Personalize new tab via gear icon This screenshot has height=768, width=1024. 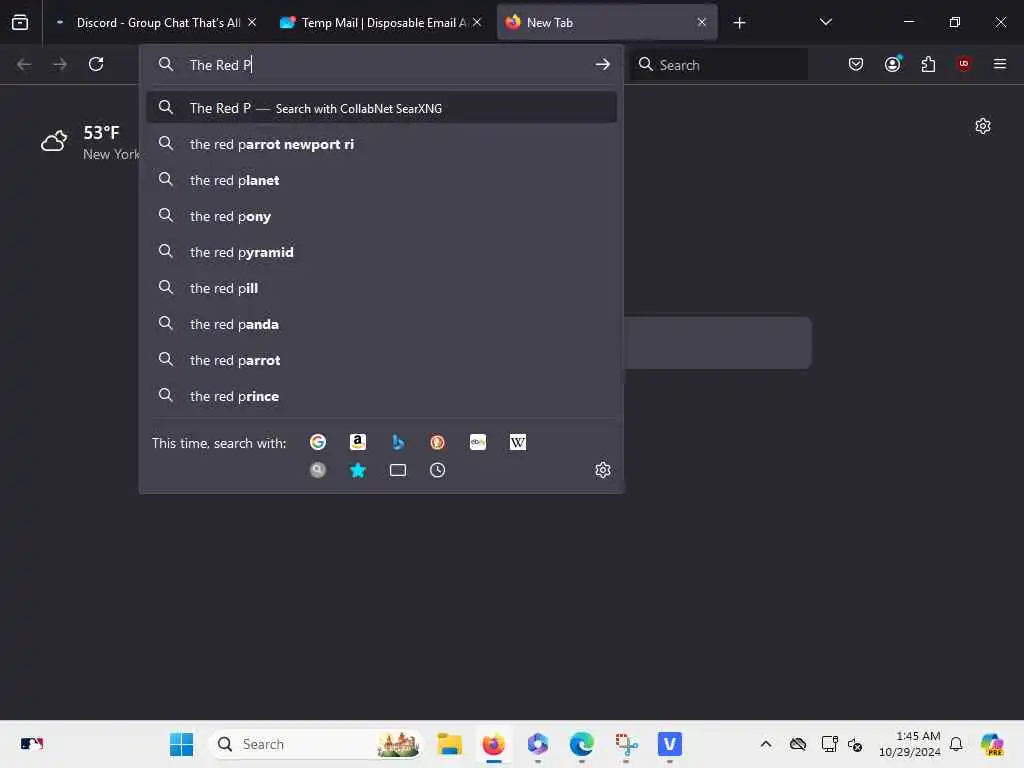pos(983,126)
